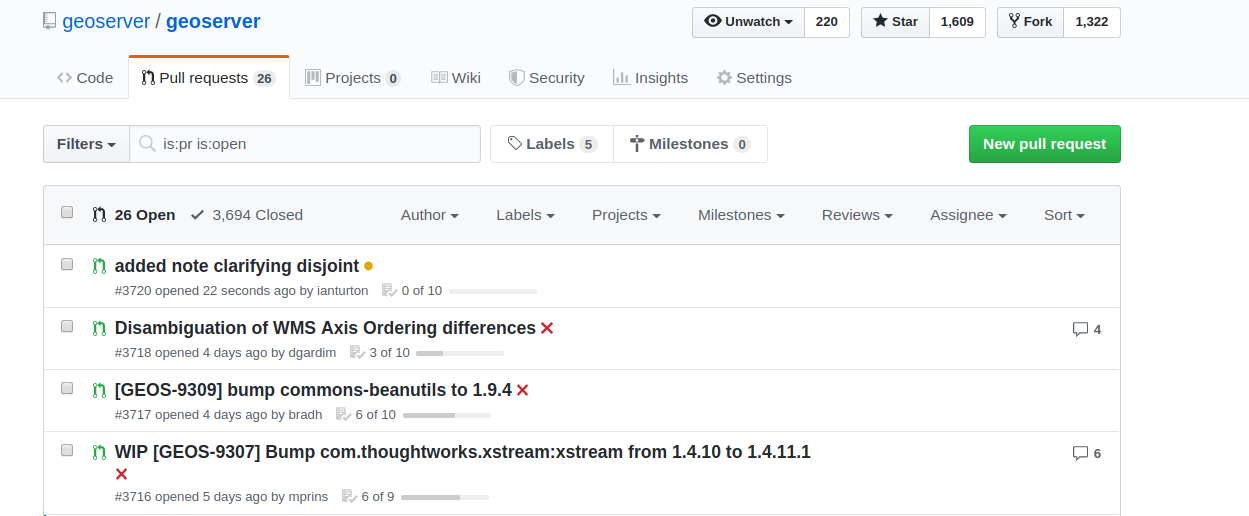Open the Sort dropdown
This screenshot has width=1249, height=516.
[1064, 215]
